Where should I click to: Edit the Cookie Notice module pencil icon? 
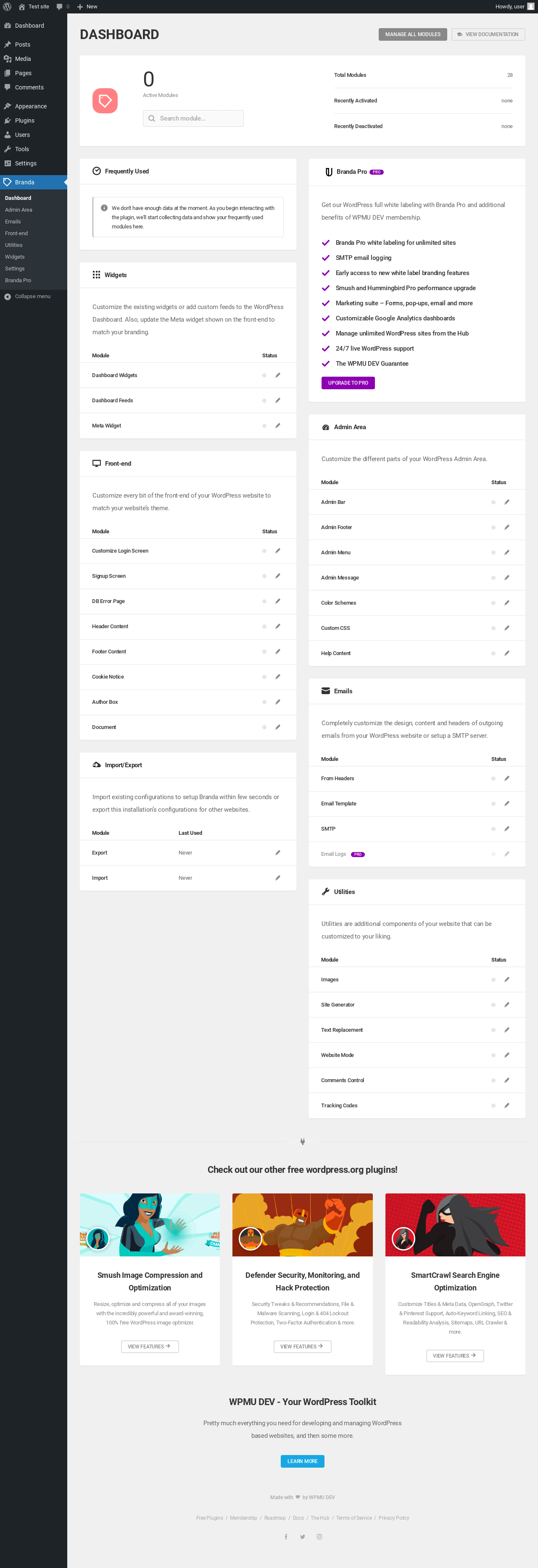point(278,677)
